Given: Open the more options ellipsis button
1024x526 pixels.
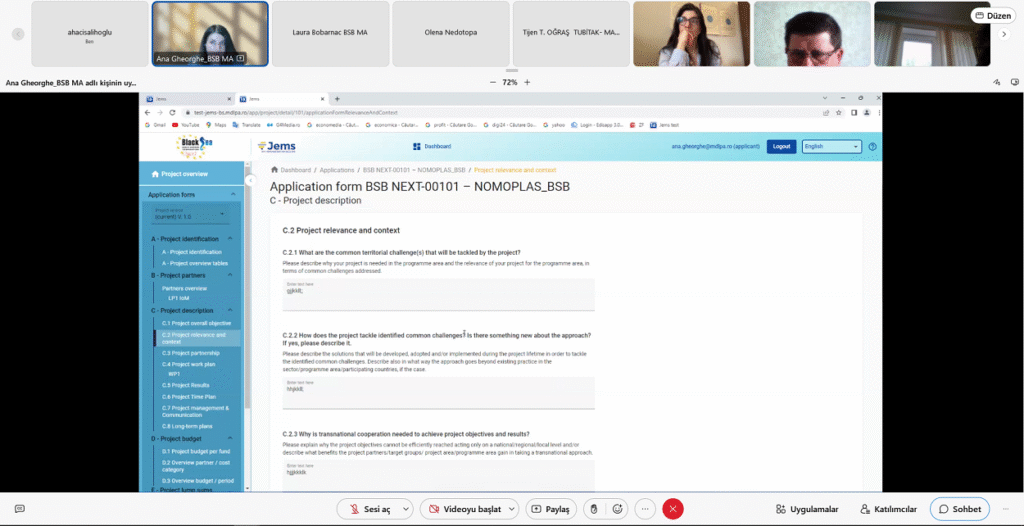Looking at the screenshot, I should click(x=645, y=509).
